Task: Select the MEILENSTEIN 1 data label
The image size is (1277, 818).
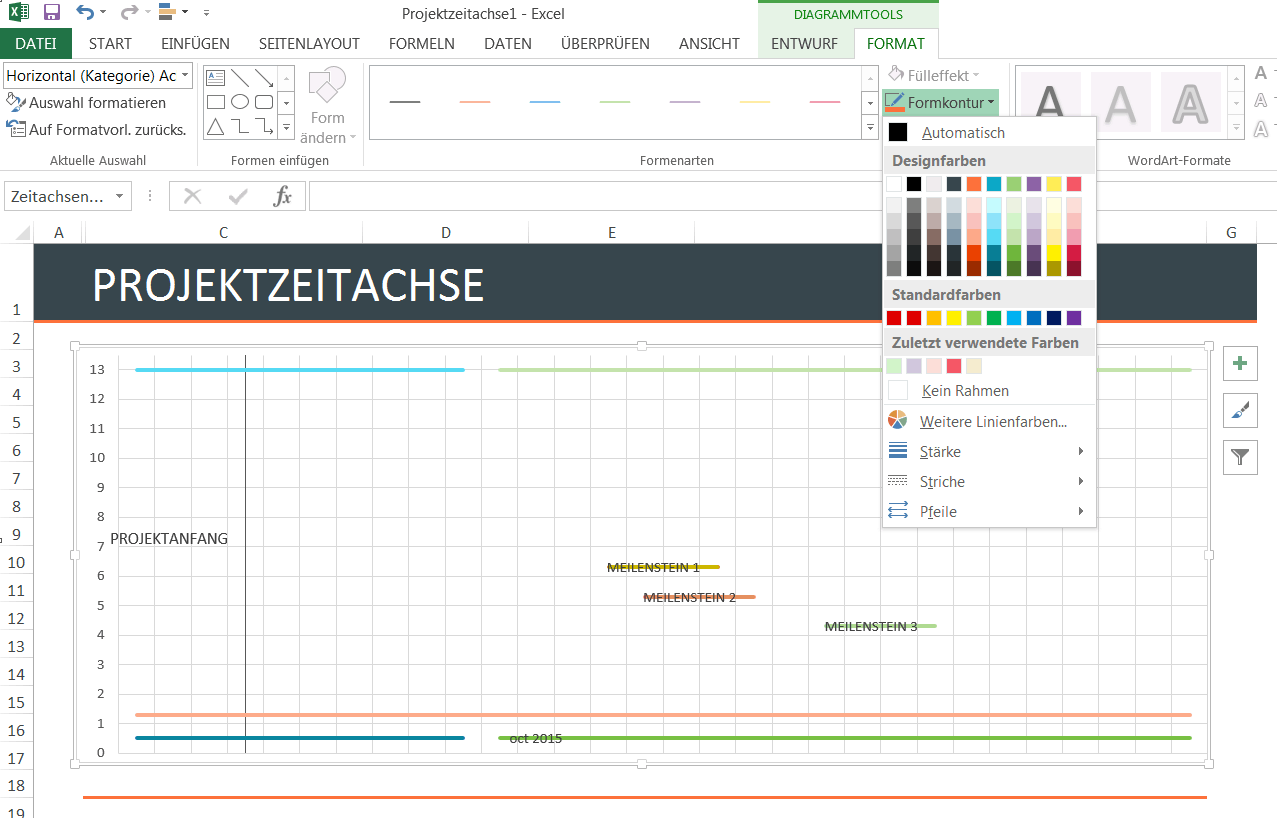Action: (x=653, y=568)
